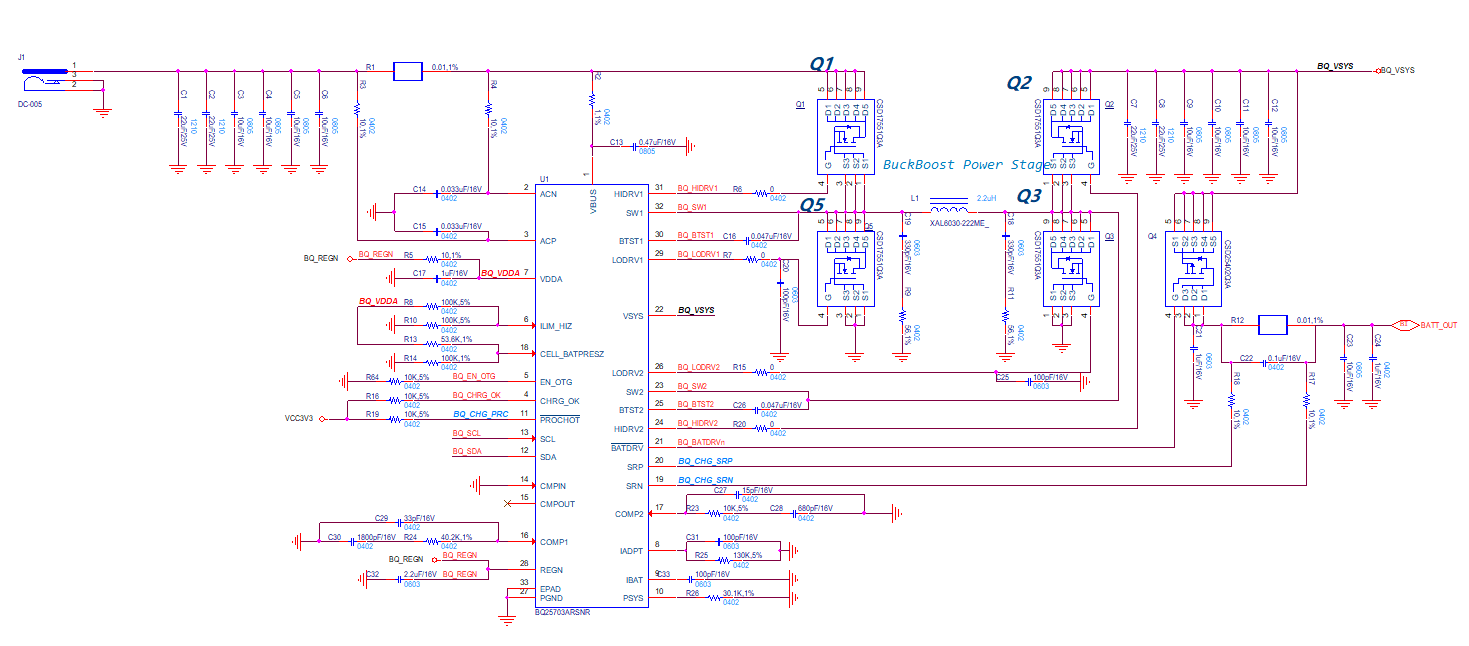Click the '40.2K,1%' value of R24
The image size is (1469, 646).
[457, 537]
